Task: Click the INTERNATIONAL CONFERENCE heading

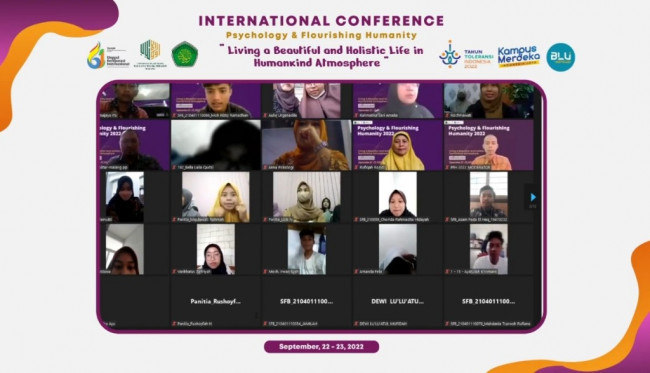Action: [321, 21]
